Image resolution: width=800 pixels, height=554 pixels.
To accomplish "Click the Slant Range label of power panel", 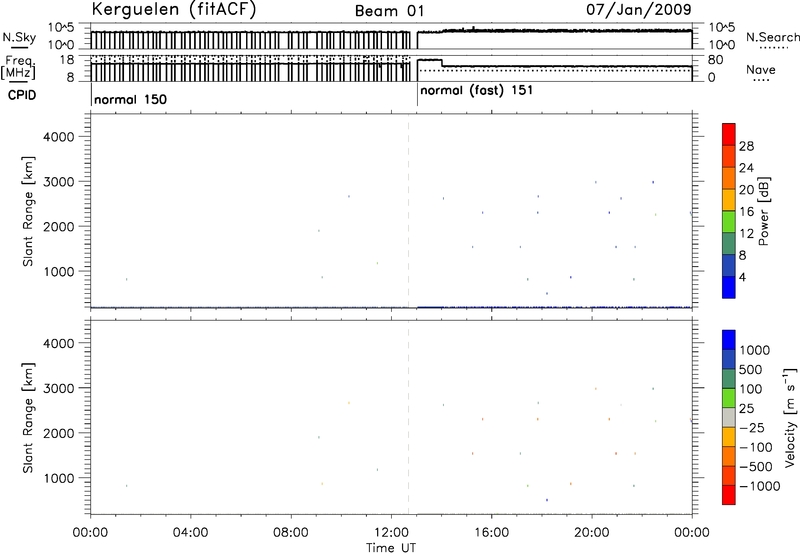I will pyautogui.click(x=28, y=211).
